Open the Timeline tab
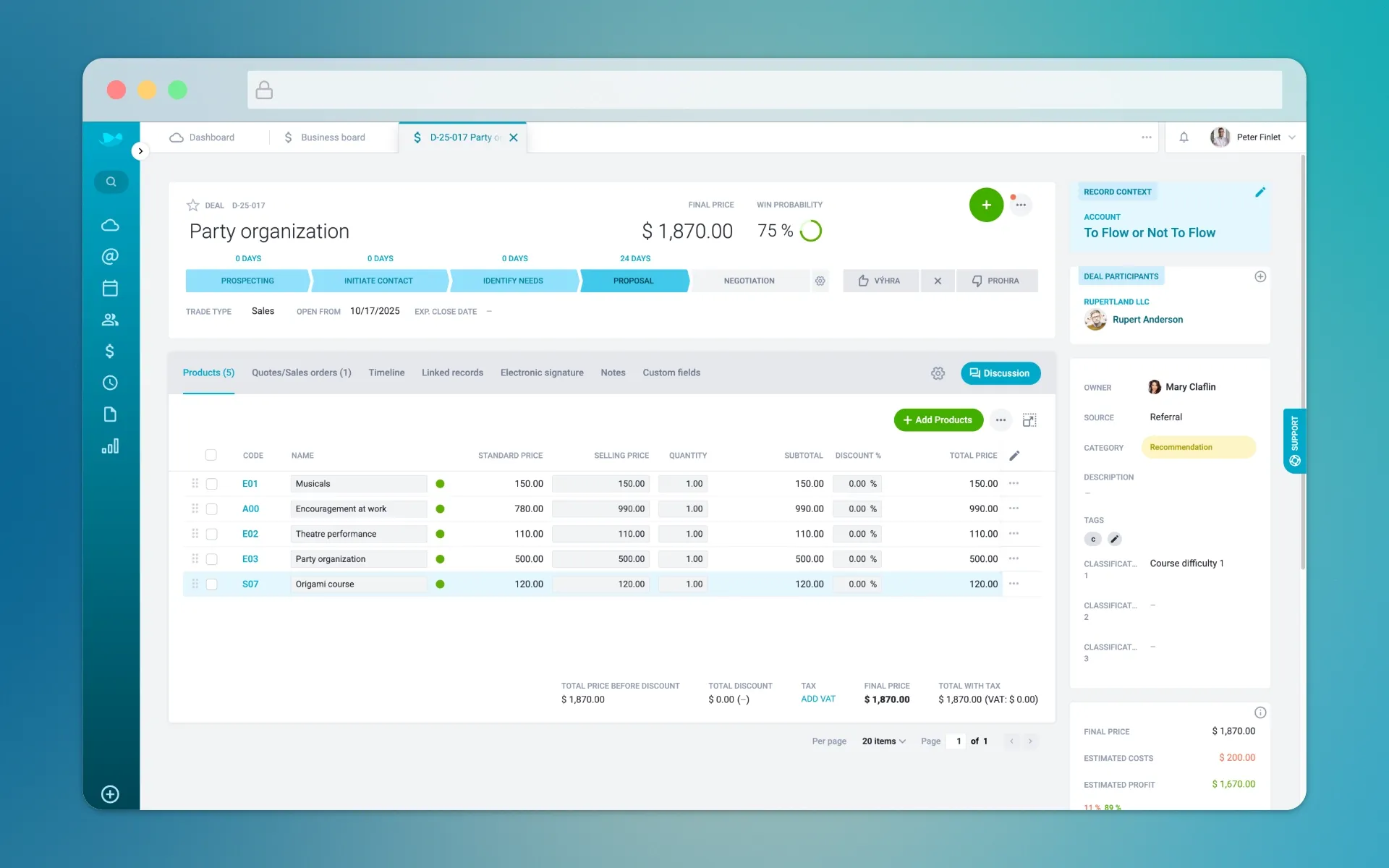 tap(386, 373)
